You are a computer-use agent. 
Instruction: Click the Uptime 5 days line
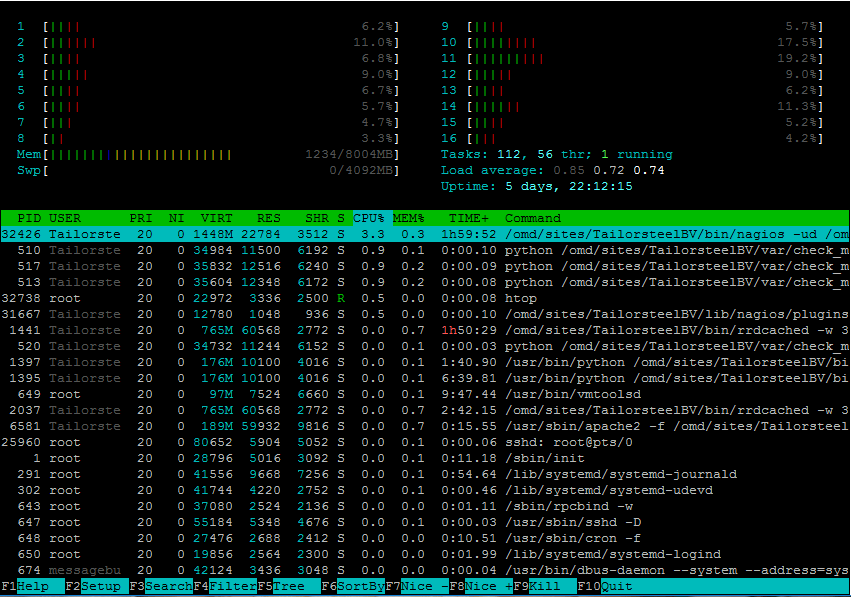tap(537, 187)
